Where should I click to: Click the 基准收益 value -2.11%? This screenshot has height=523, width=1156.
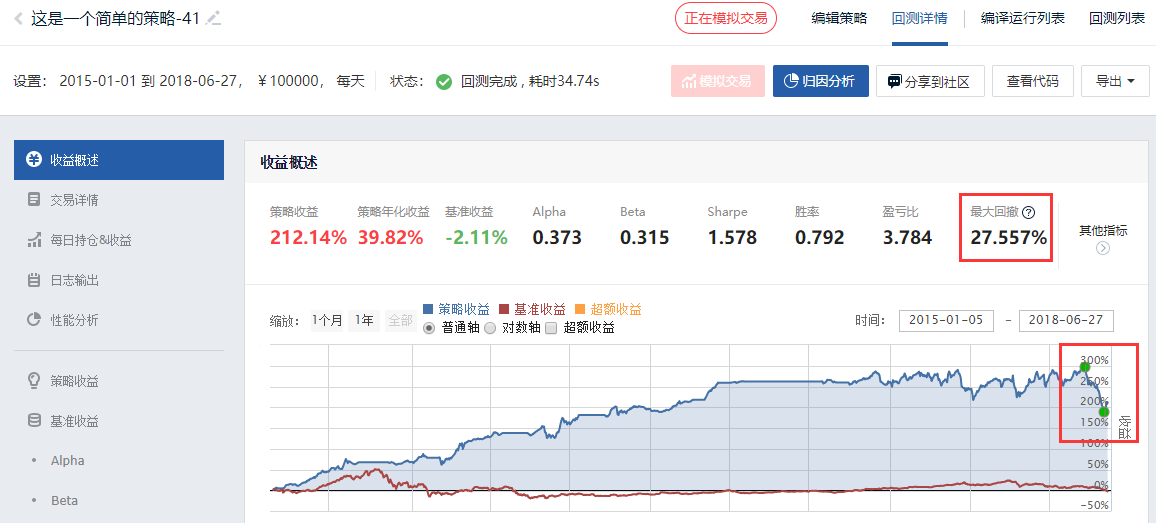(476, 238)
